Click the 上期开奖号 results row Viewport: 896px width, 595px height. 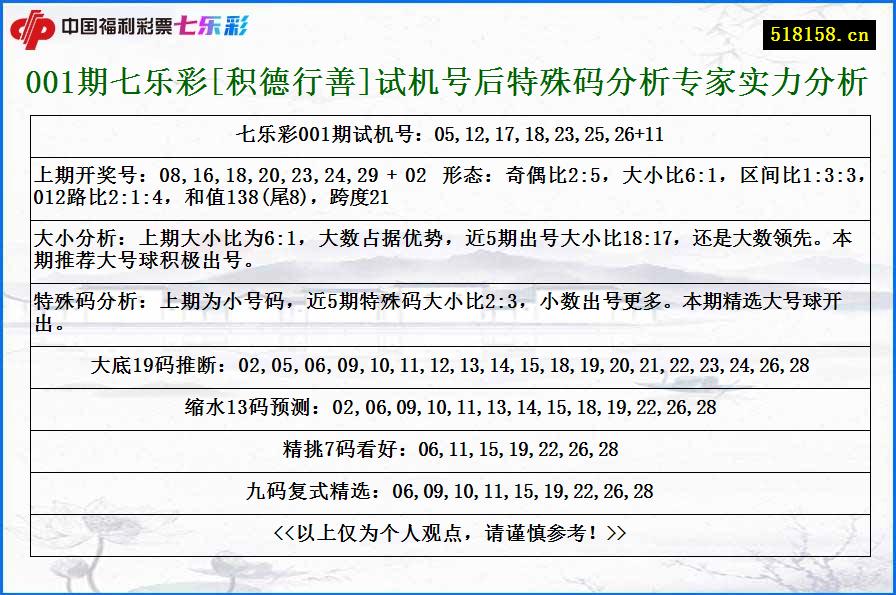click(448, 177)
